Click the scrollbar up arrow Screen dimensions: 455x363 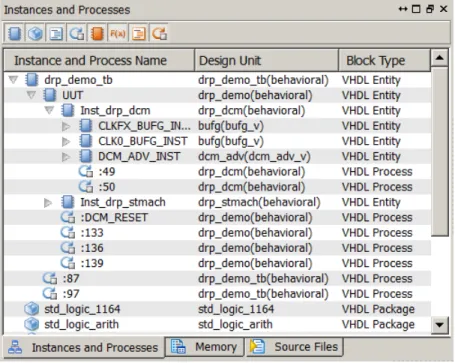(440, 58)
